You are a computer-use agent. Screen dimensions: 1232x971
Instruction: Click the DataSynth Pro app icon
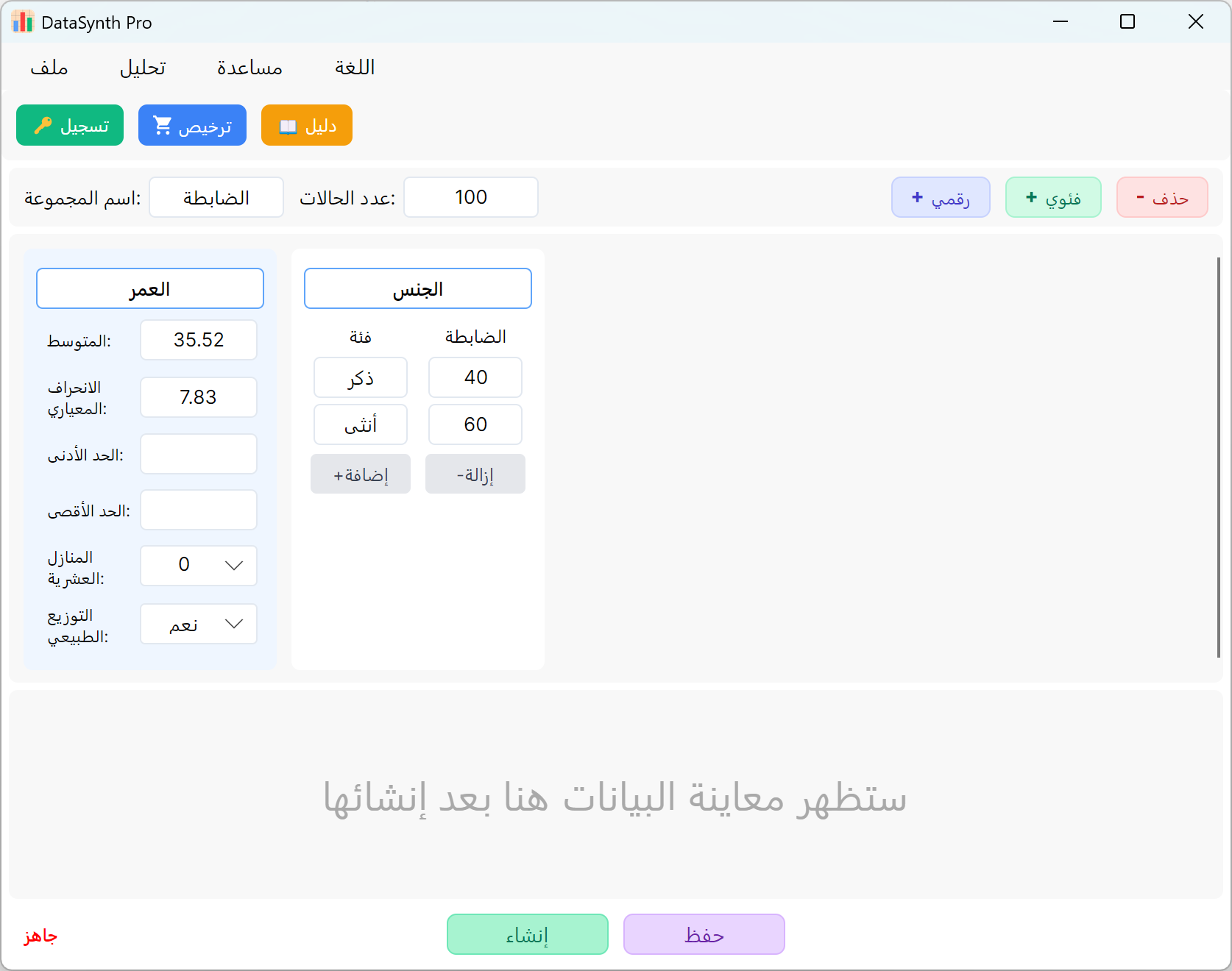point(22,22)
